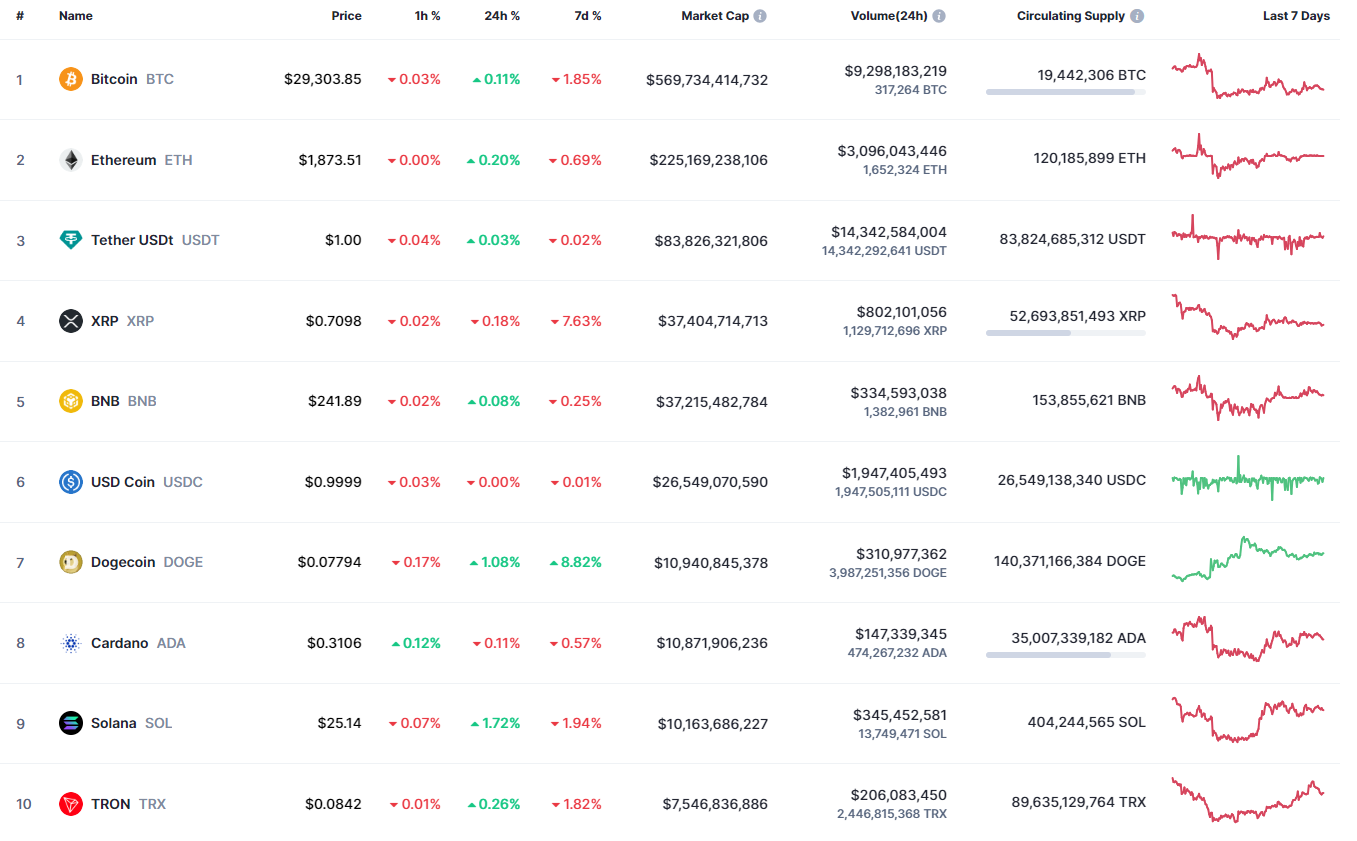This screenshot has height=841, width=1357.
Task: Click the USD Coin name link
Action: 123,481
